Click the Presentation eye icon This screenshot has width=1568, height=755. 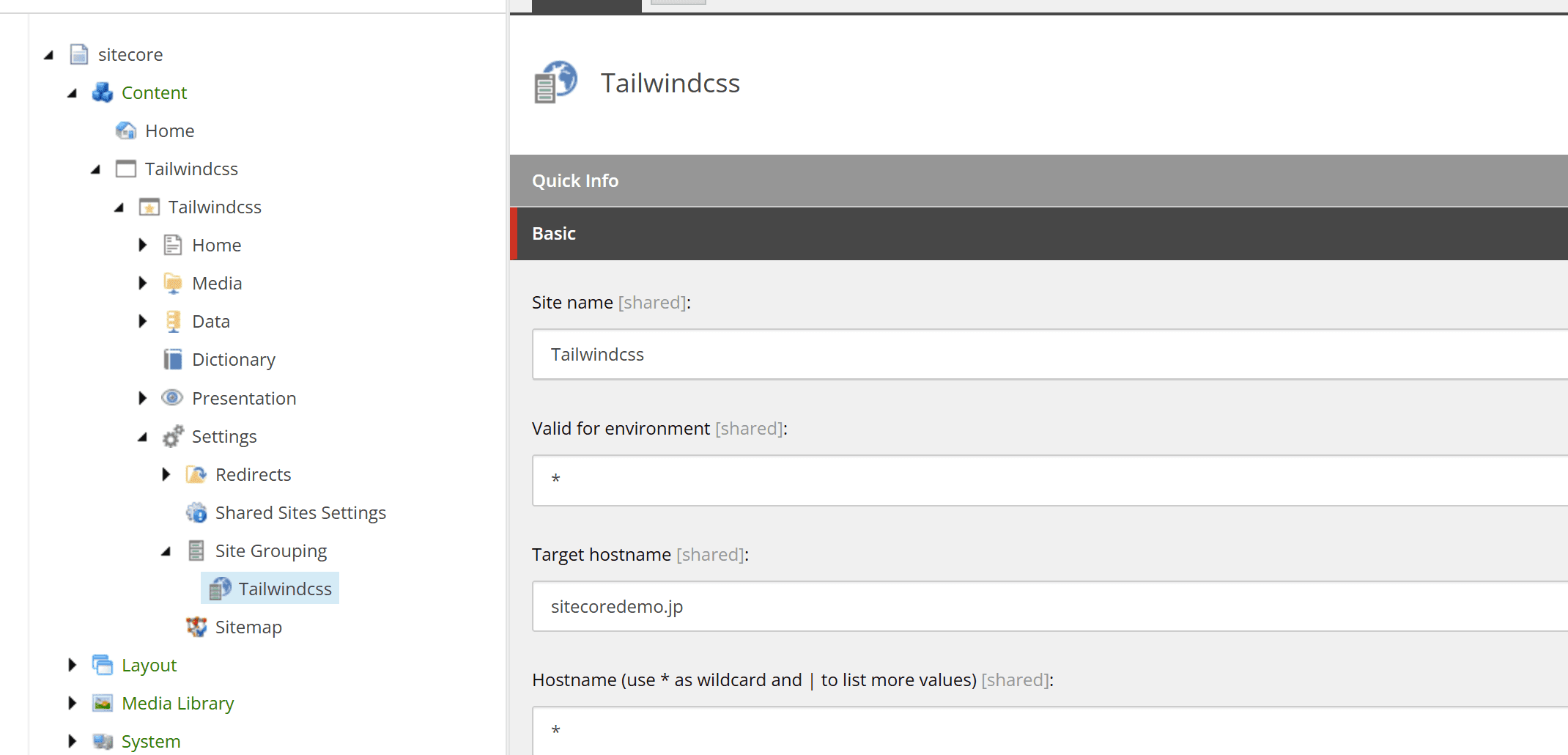pyautogui.click(x=172, y=398)
